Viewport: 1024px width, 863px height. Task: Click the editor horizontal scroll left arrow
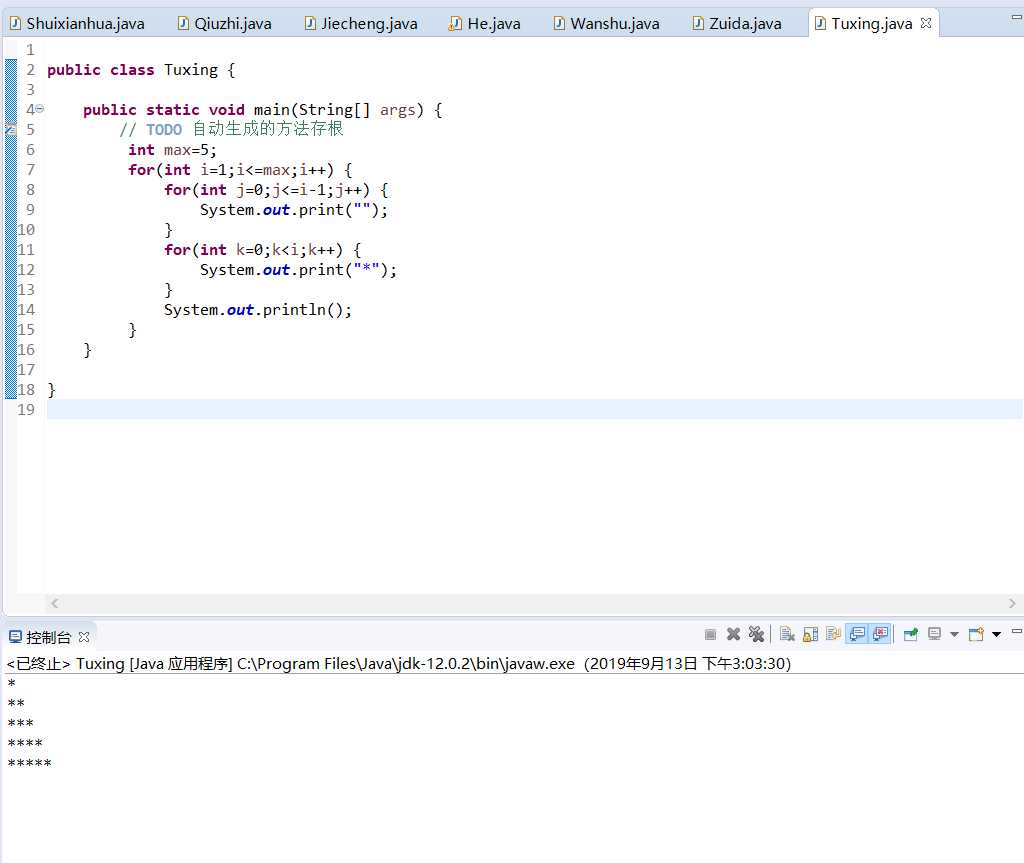55,603
